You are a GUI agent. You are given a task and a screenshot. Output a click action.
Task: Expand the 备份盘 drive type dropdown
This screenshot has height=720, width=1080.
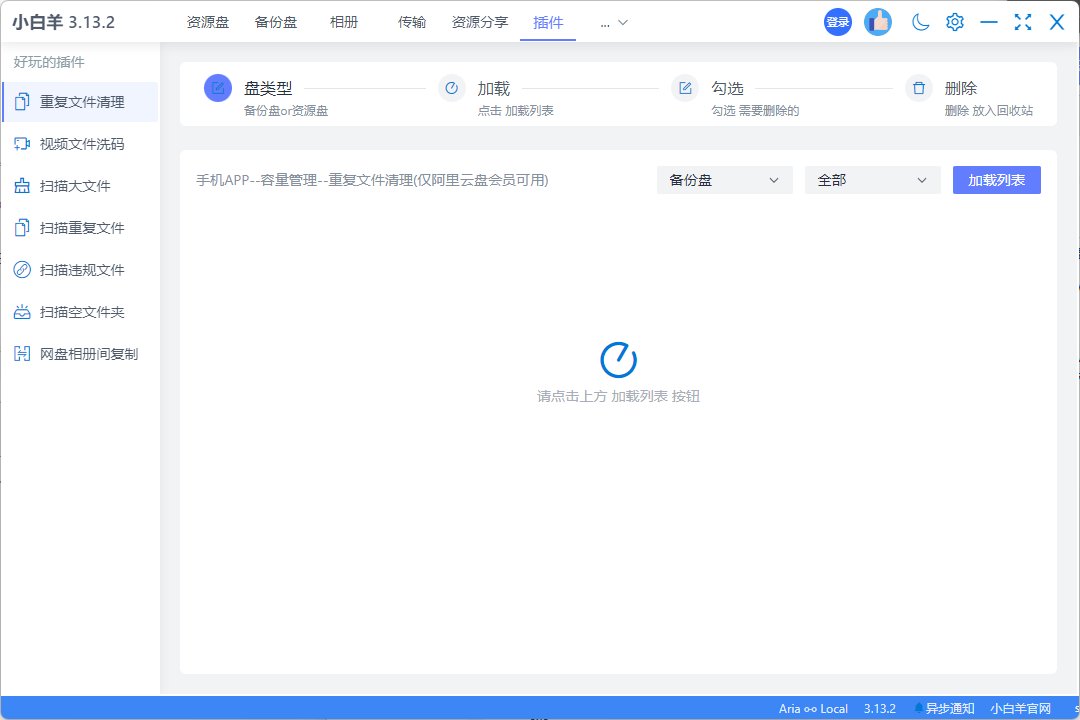pos(724,180)
